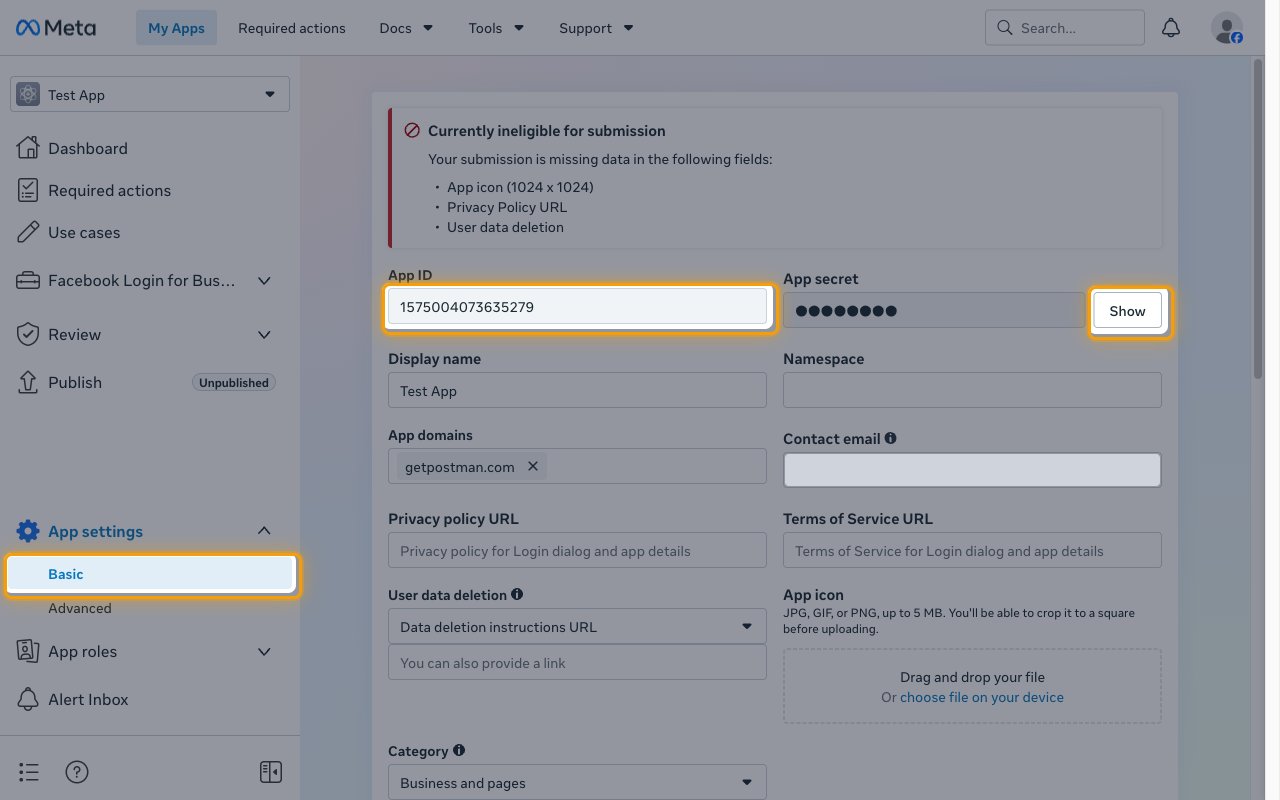This screenshot has width=1280, height=800.
Task: Click the Alert Inbox bell icon
Action: [28, 699]
